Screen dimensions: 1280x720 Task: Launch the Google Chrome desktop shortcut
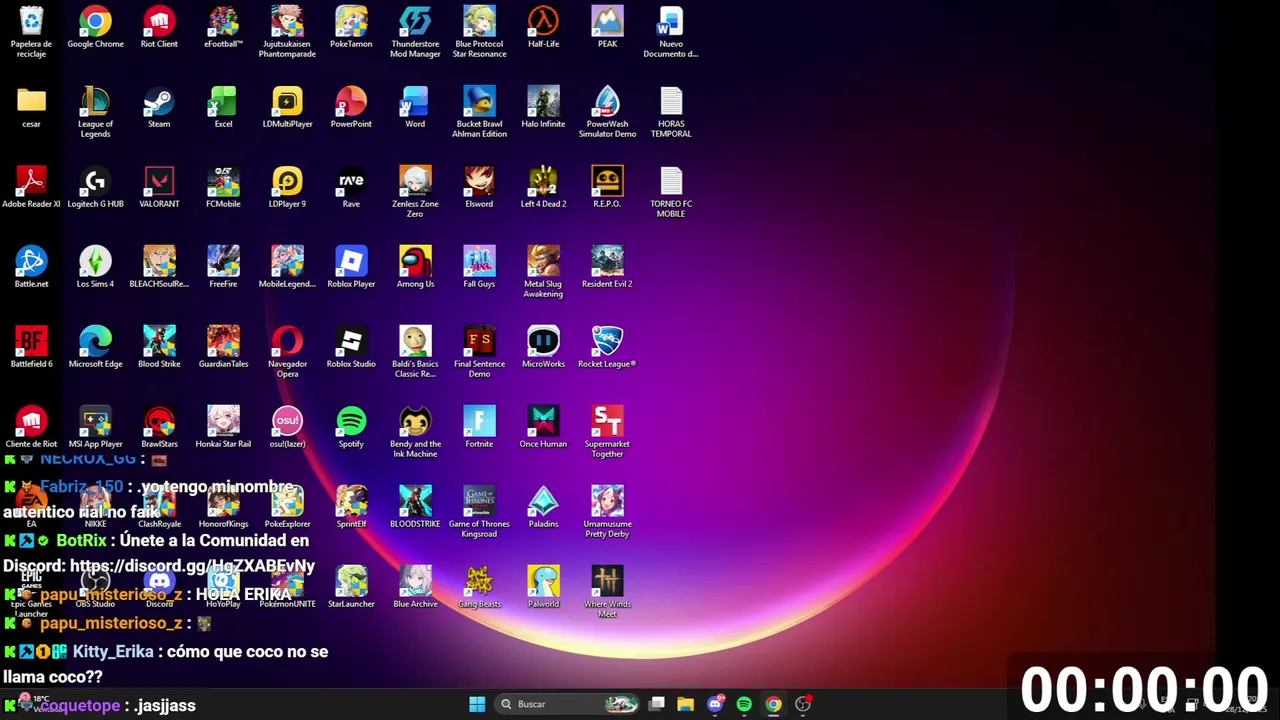pyautogui.click(x=95, y=28)
